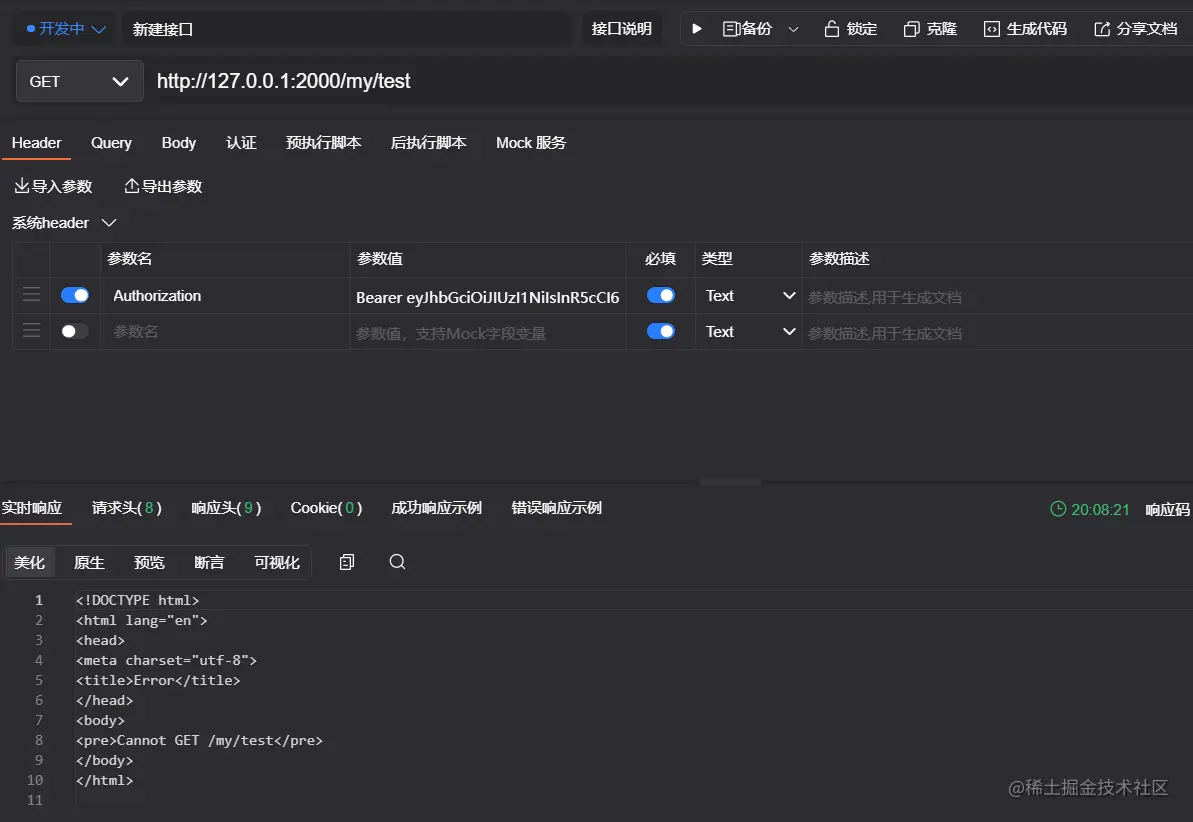Click the 新建接口 name field
1193x822 pixels.
click(x=346, y=29)
